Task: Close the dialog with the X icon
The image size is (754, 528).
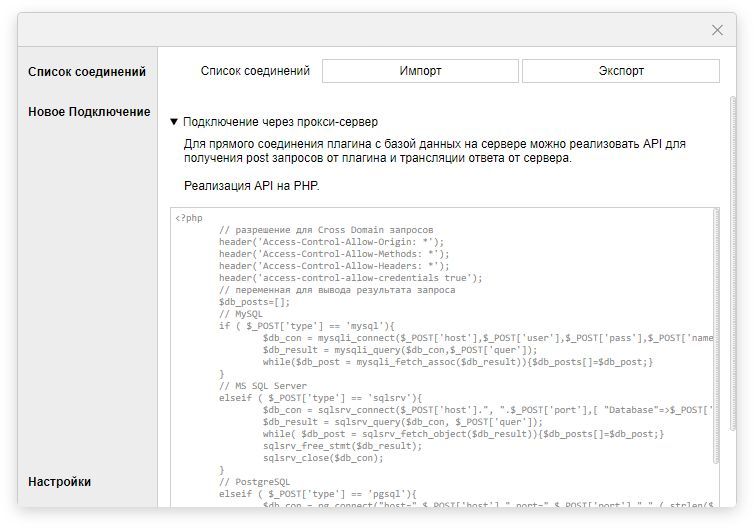Action: coord(717,30)
